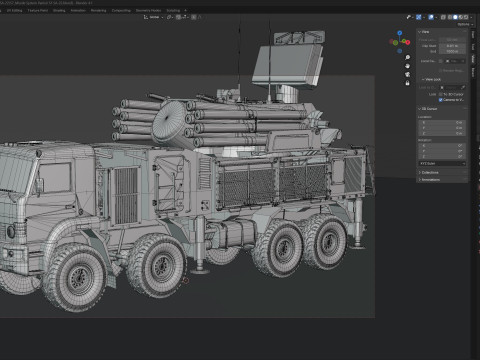The width and height of the screenshot is (480, 360).
Task: Open the Options dropdown below the header
Action: pyautogui.click(x=465, y=24)
